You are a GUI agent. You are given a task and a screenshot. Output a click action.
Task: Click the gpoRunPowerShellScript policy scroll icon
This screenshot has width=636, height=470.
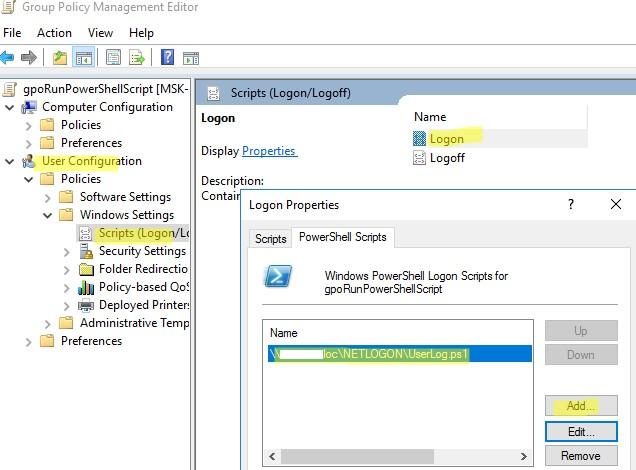tap(9, 89)
